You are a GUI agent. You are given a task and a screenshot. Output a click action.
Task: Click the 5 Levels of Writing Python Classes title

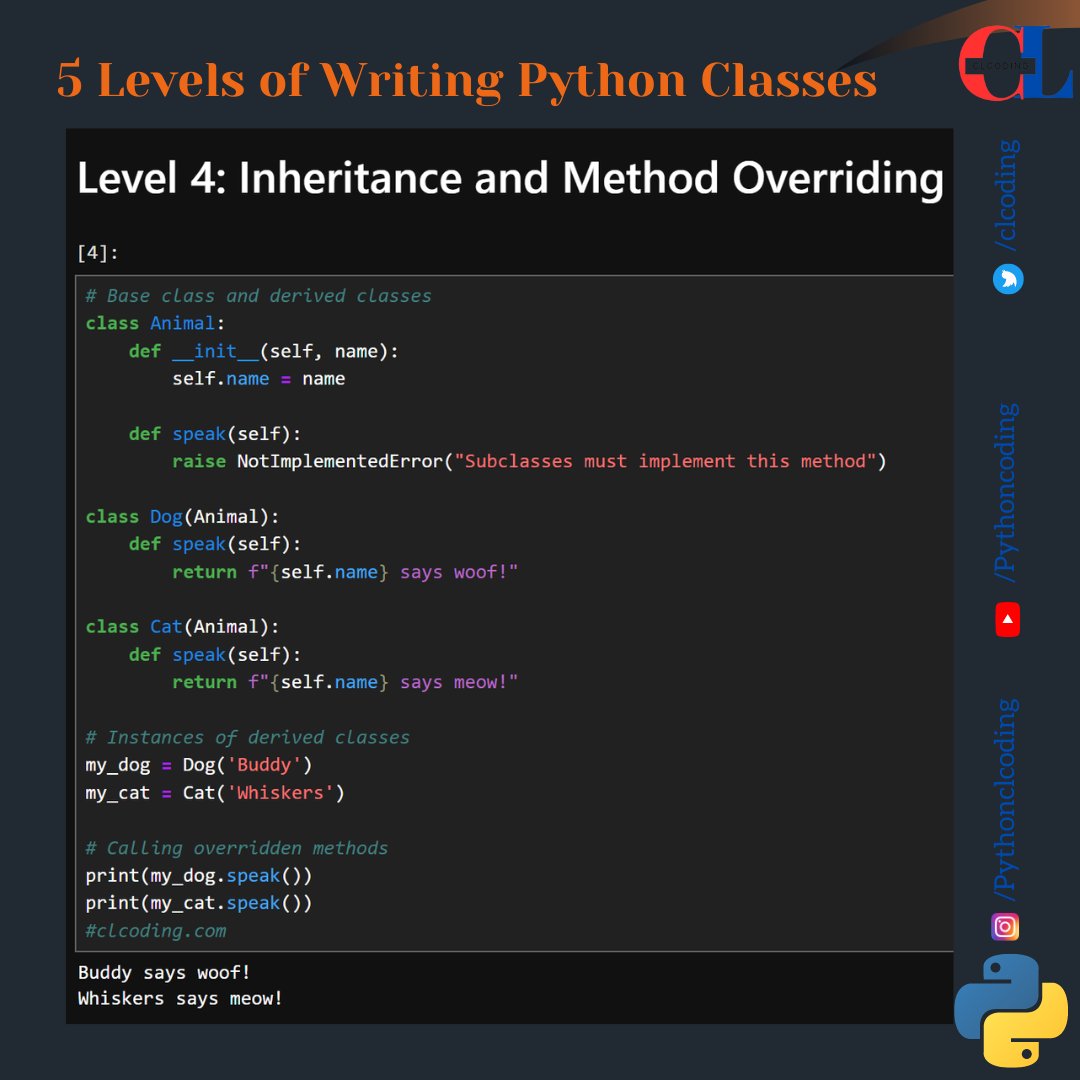click(465, 80)
